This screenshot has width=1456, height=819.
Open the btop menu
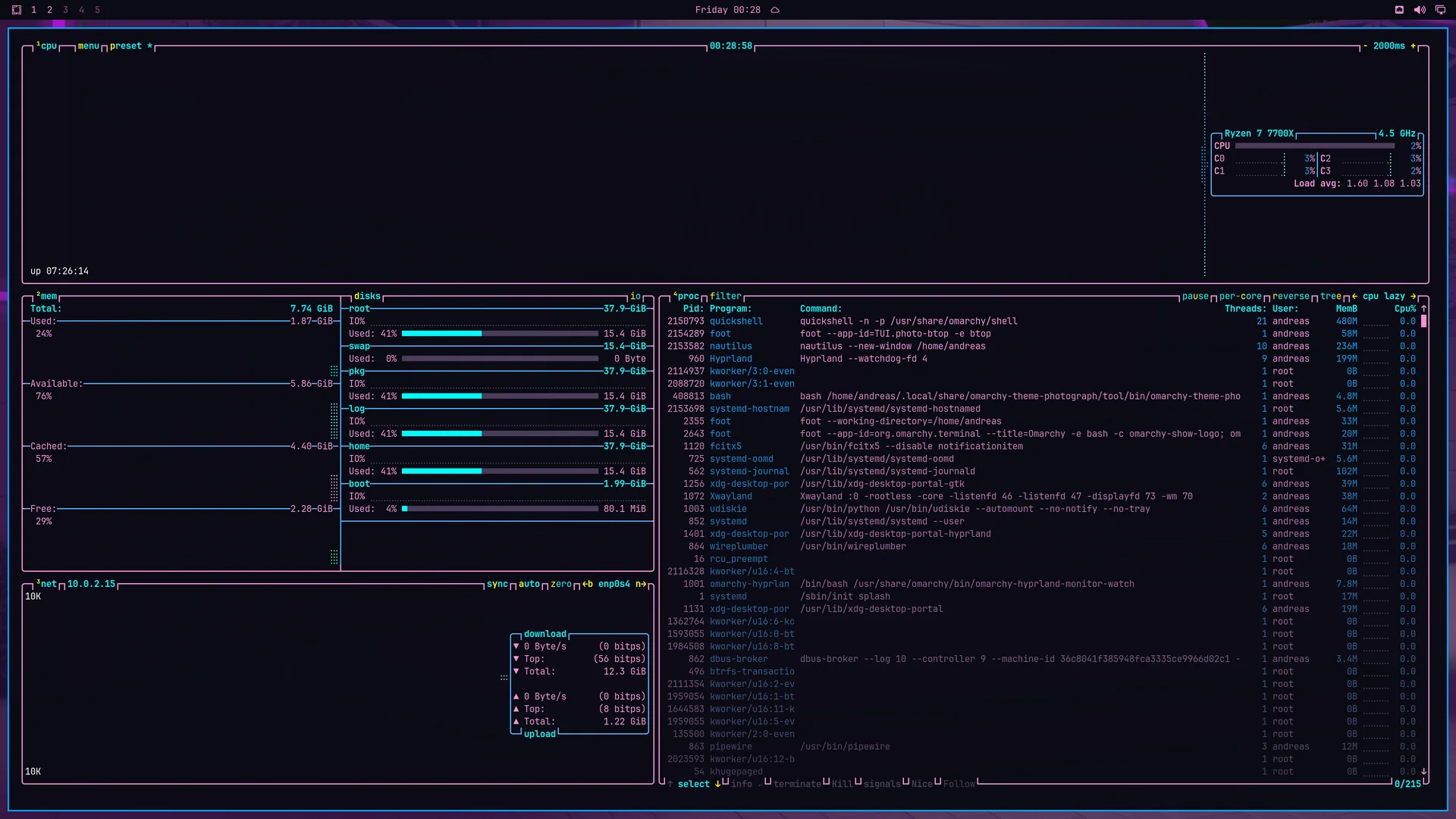89,46
